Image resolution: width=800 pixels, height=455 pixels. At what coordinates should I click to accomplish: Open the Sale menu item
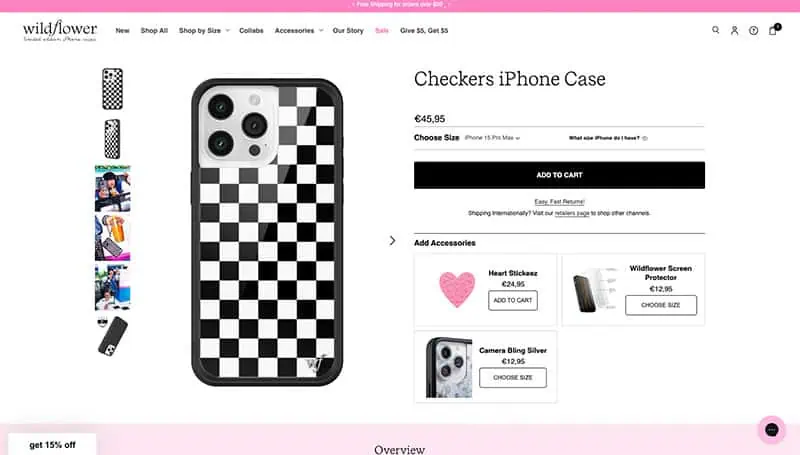point(382,31)
